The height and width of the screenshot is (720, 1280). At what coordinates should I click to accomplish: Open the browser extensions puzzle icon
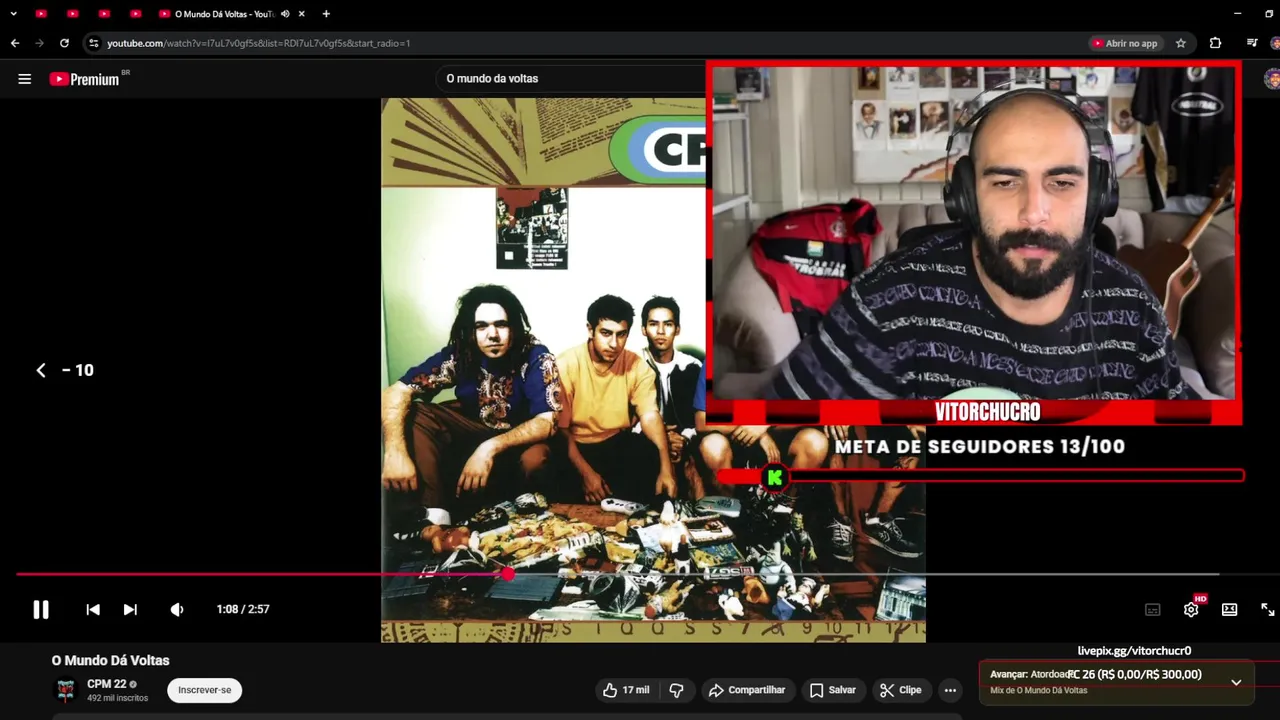(x=1215, y=43)
